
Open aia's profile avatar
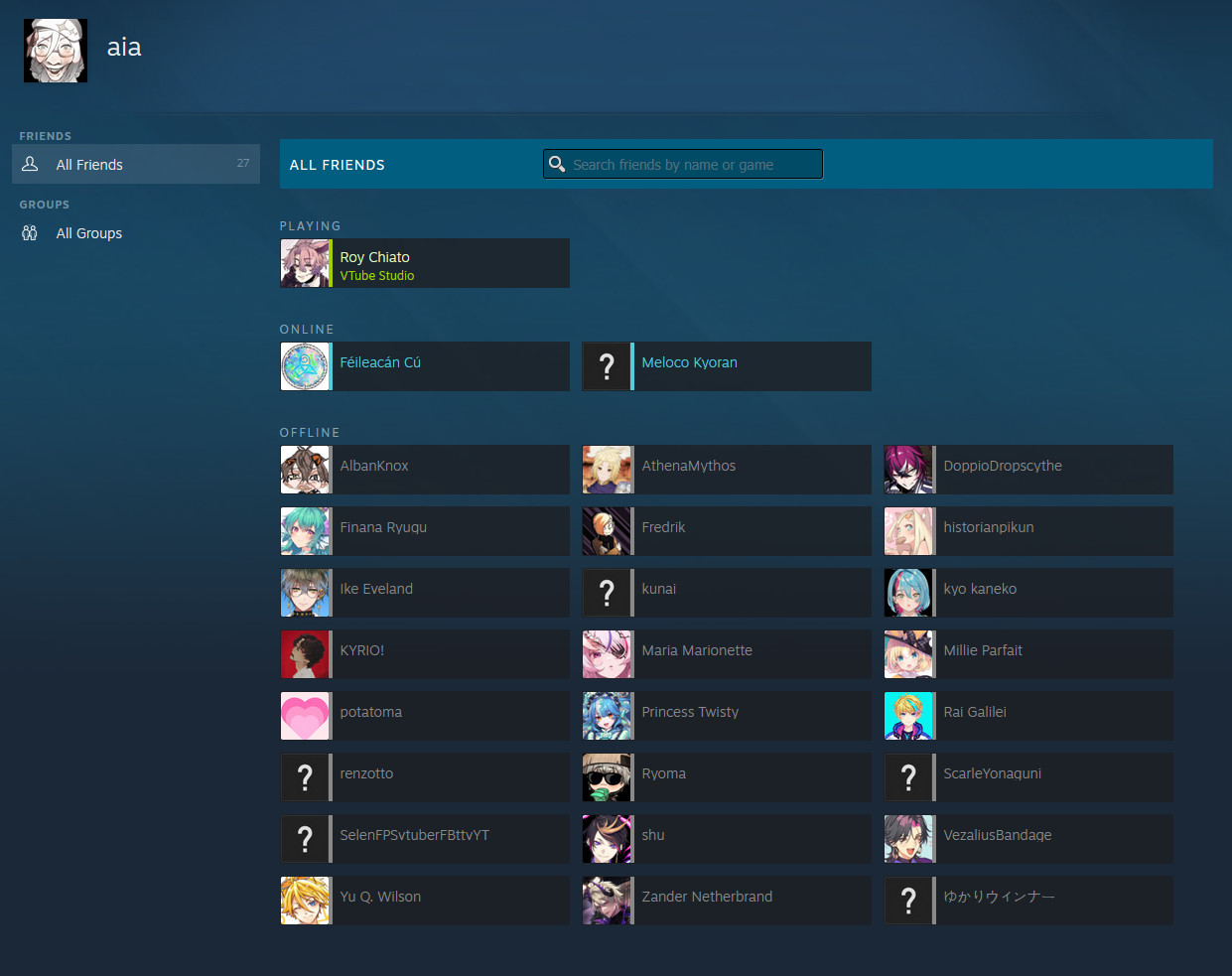point(56,51)
